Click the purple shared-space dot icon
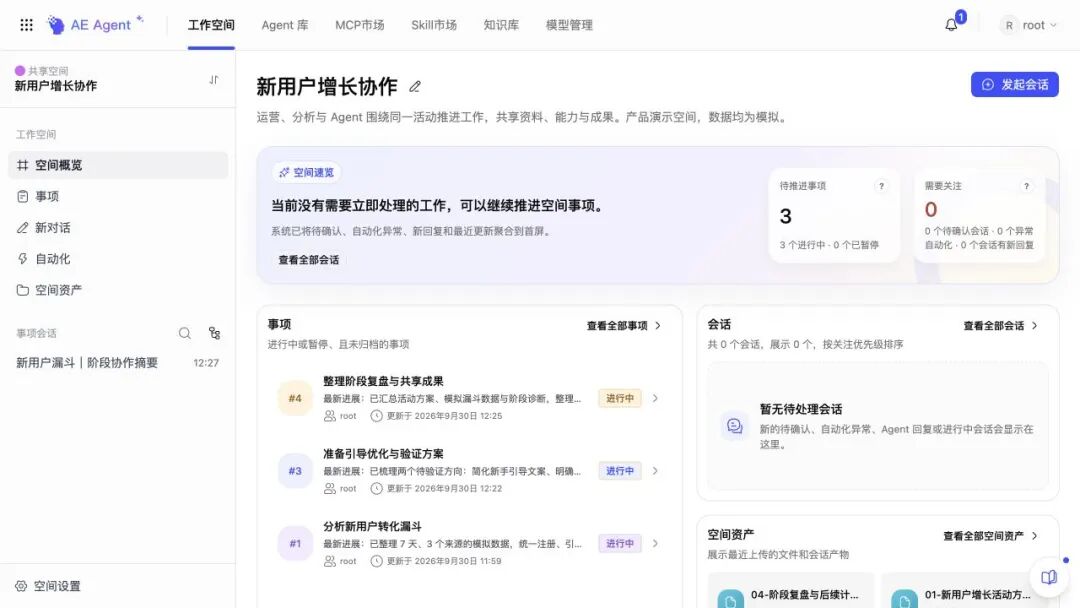 (20, 70)
